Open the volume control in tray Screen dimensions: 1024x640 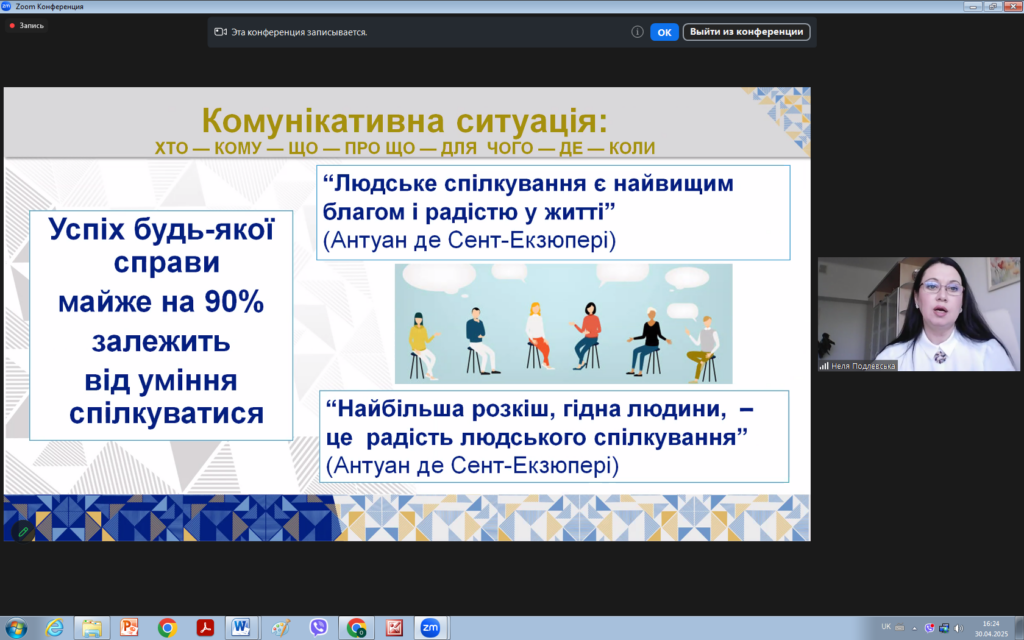[959, 628]
